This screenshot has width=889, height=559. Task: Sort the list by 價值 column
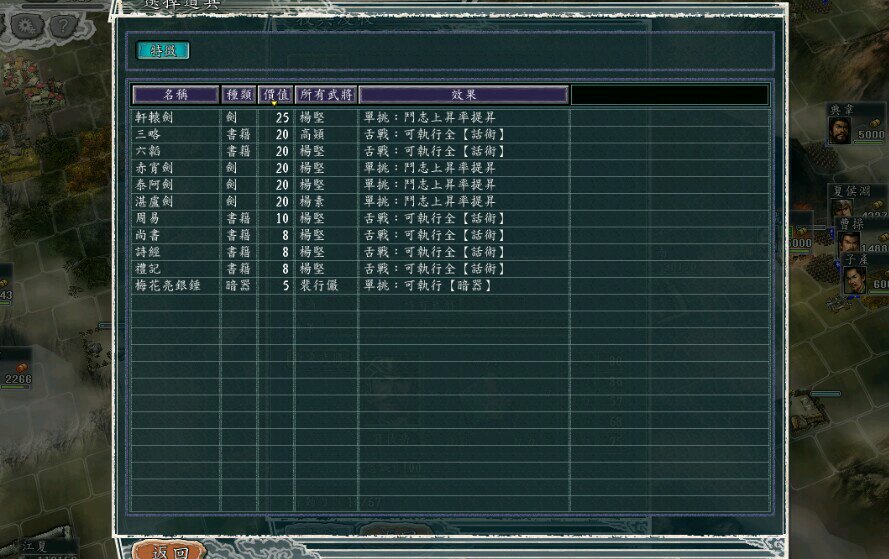276,95
